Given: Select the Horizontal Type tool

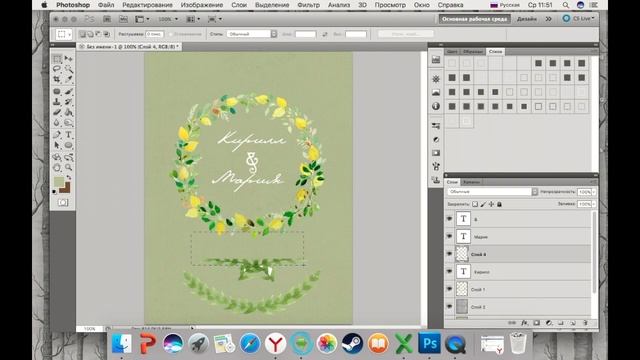Looking at the screenshot, I should [69, 135].
